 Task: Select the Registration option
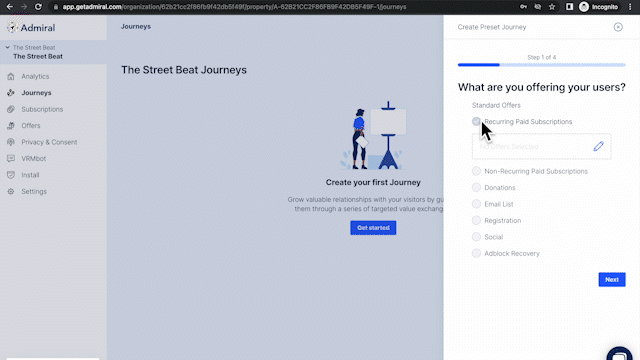[476, 220]
